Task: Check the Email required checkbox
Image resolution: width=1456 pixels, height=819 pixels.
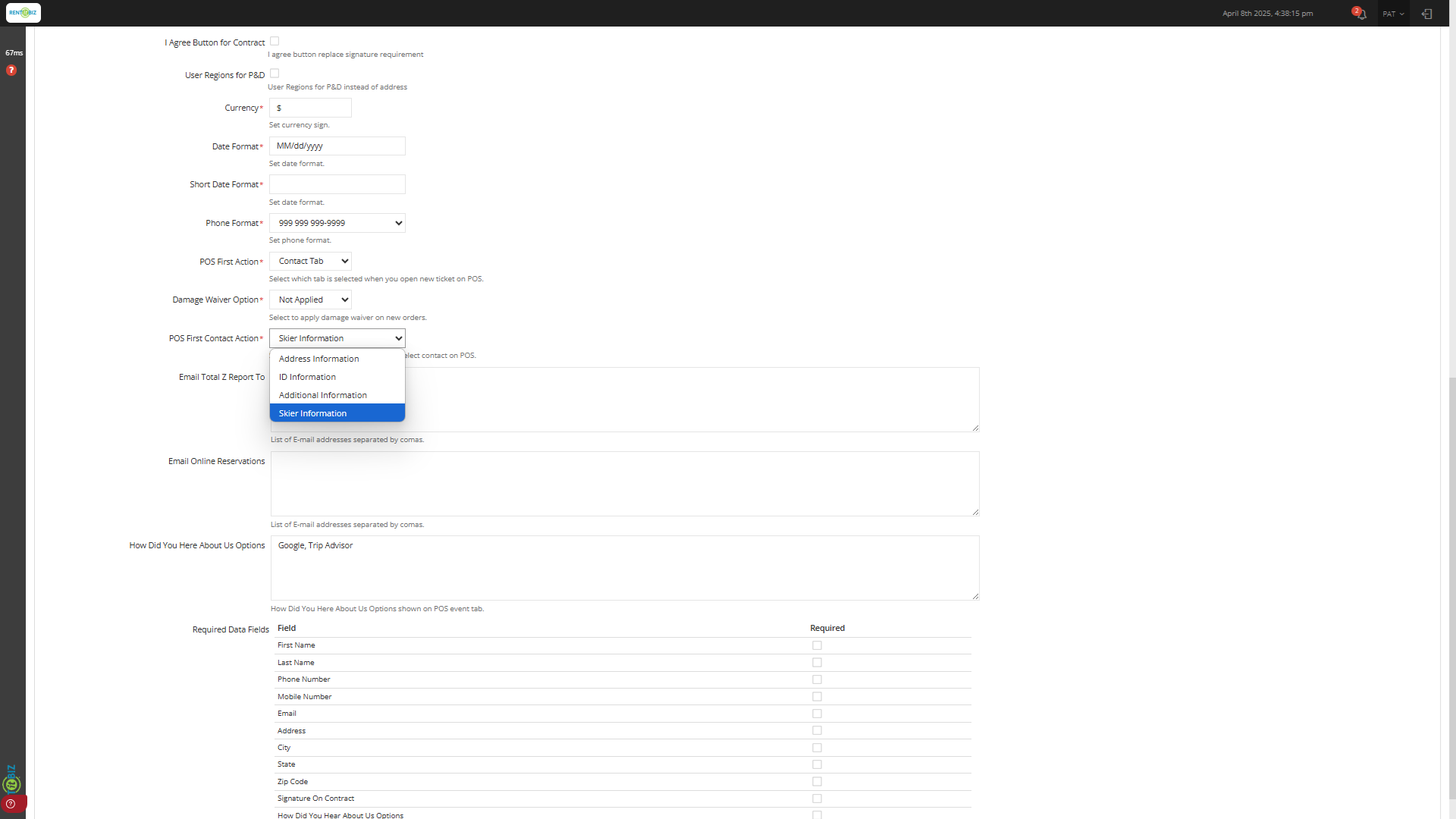Action: (x=817, y=714)
